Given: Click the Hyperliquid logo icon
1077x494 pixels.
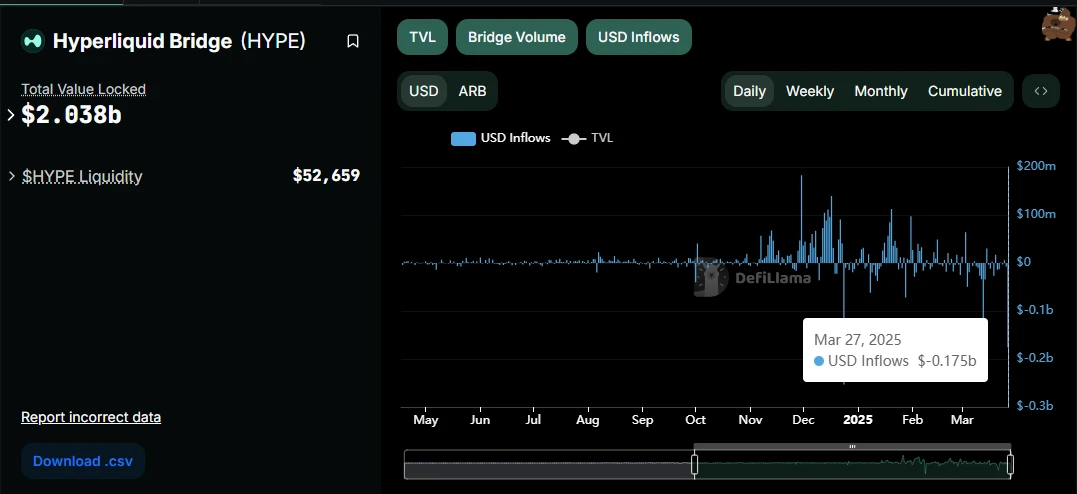Looking at the screenshot, I should point(34,41).
